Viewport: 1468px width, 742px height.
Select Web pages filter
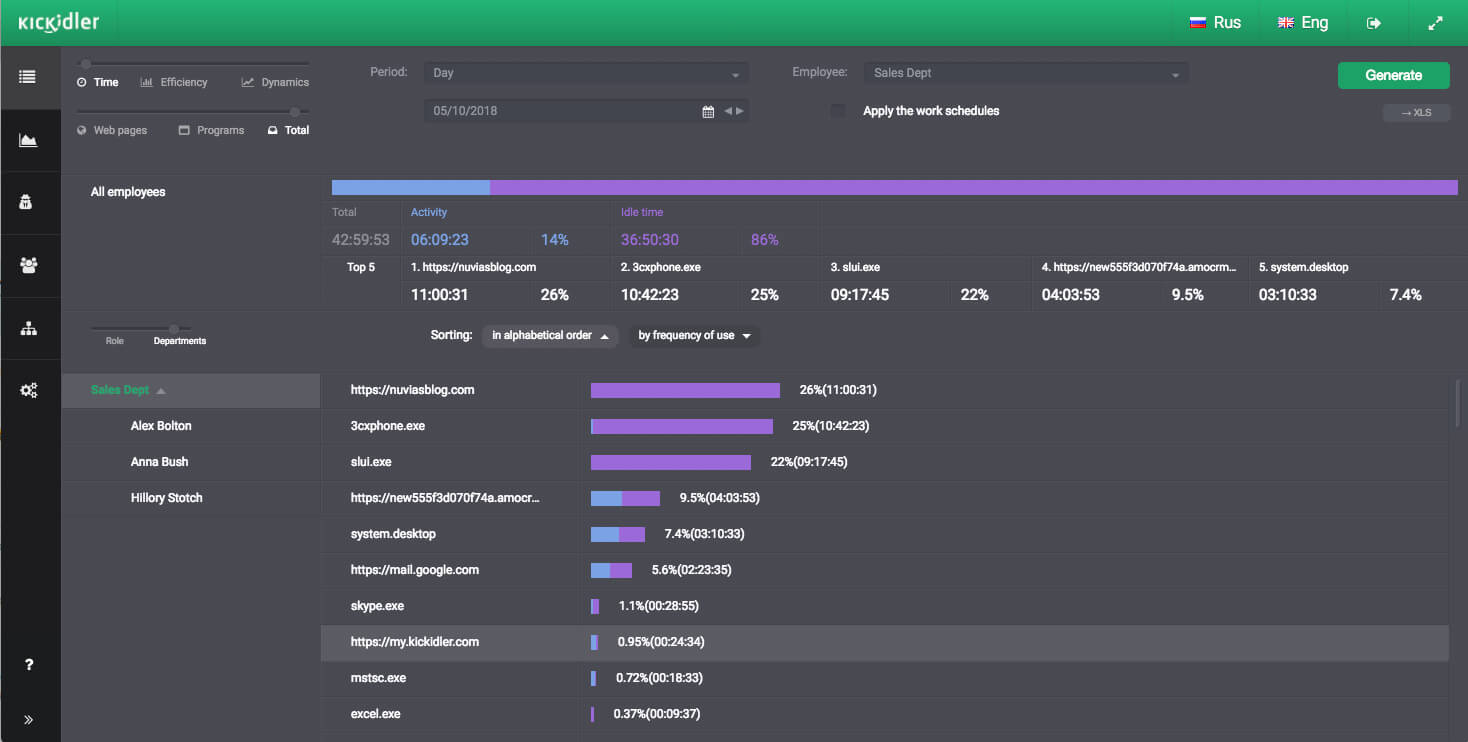(112, 130)
